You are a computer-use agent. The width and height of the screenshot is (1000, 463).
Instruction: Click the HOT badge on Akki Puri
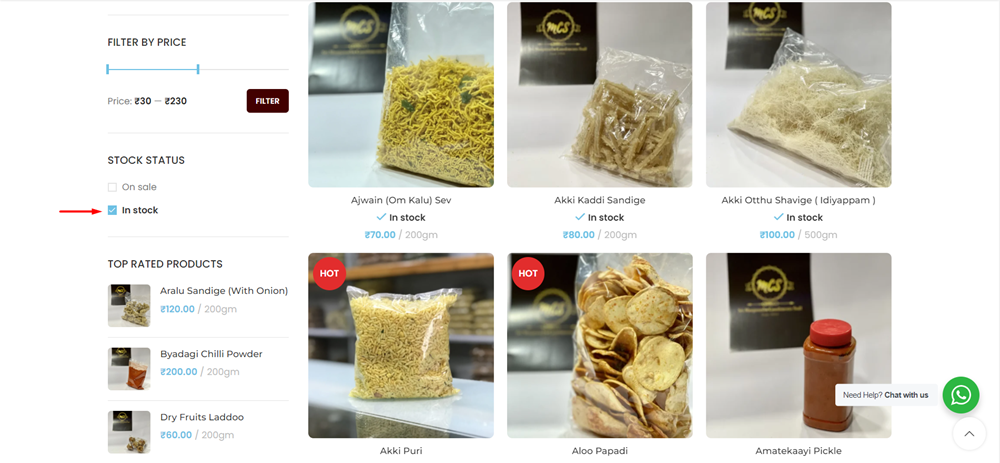[x=329, y=274]
